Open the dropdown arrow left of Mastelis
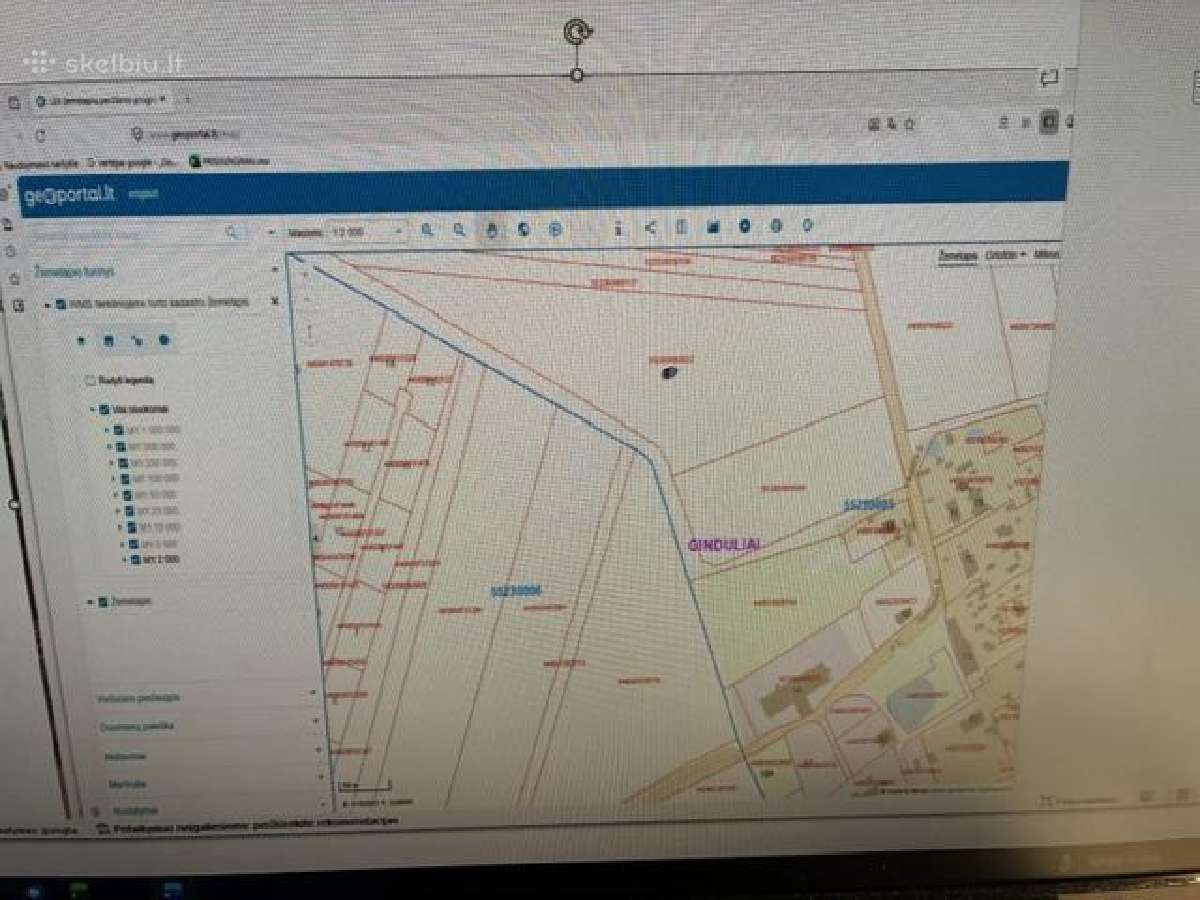 click(x=271, y=232)
